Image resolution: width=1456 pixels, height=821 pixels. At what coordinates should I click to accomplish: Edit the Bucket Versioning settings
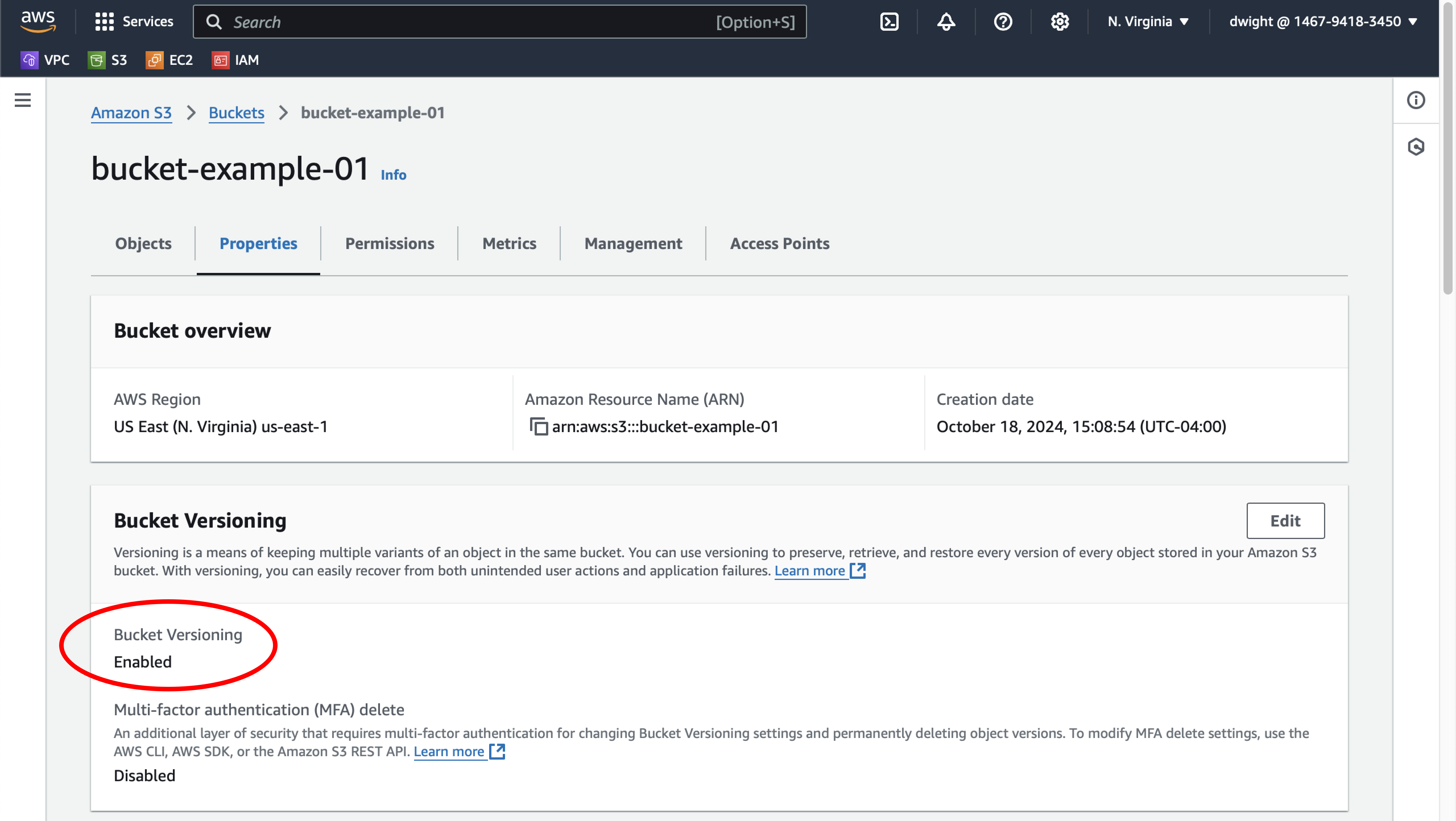click(x=1285, y=521)
